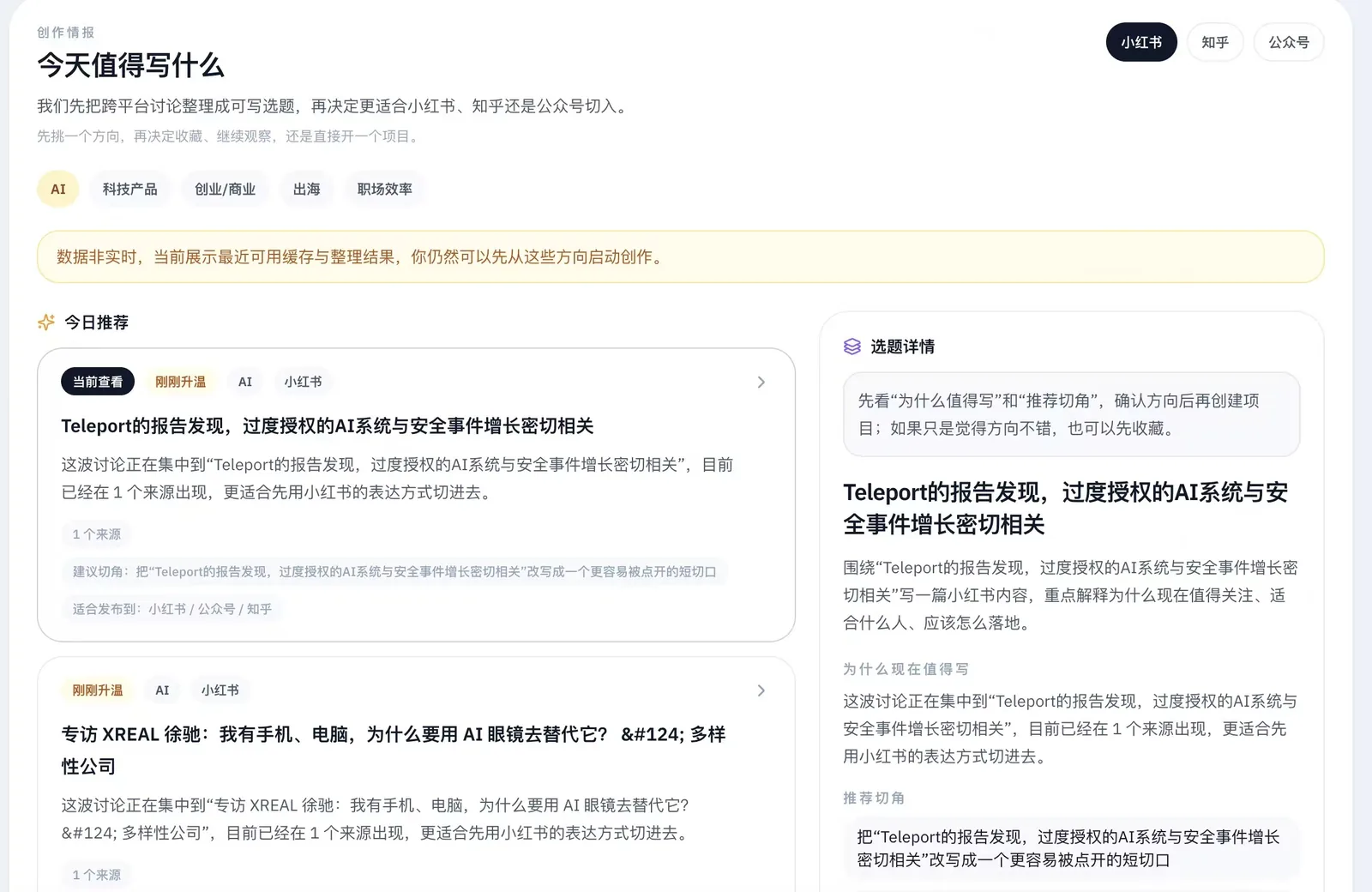Click 刚刚升温 tag on XREAL card
The image size is (1372, 892).
[x=98, y=690]
